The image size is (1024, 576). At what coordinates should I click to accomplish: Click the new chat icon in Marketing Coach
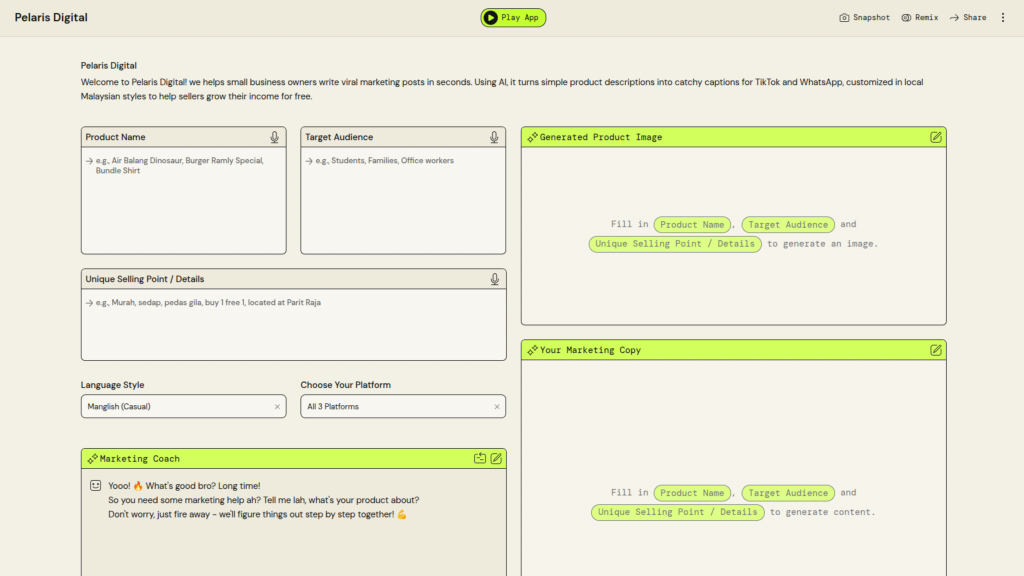[x=480, y=459]
